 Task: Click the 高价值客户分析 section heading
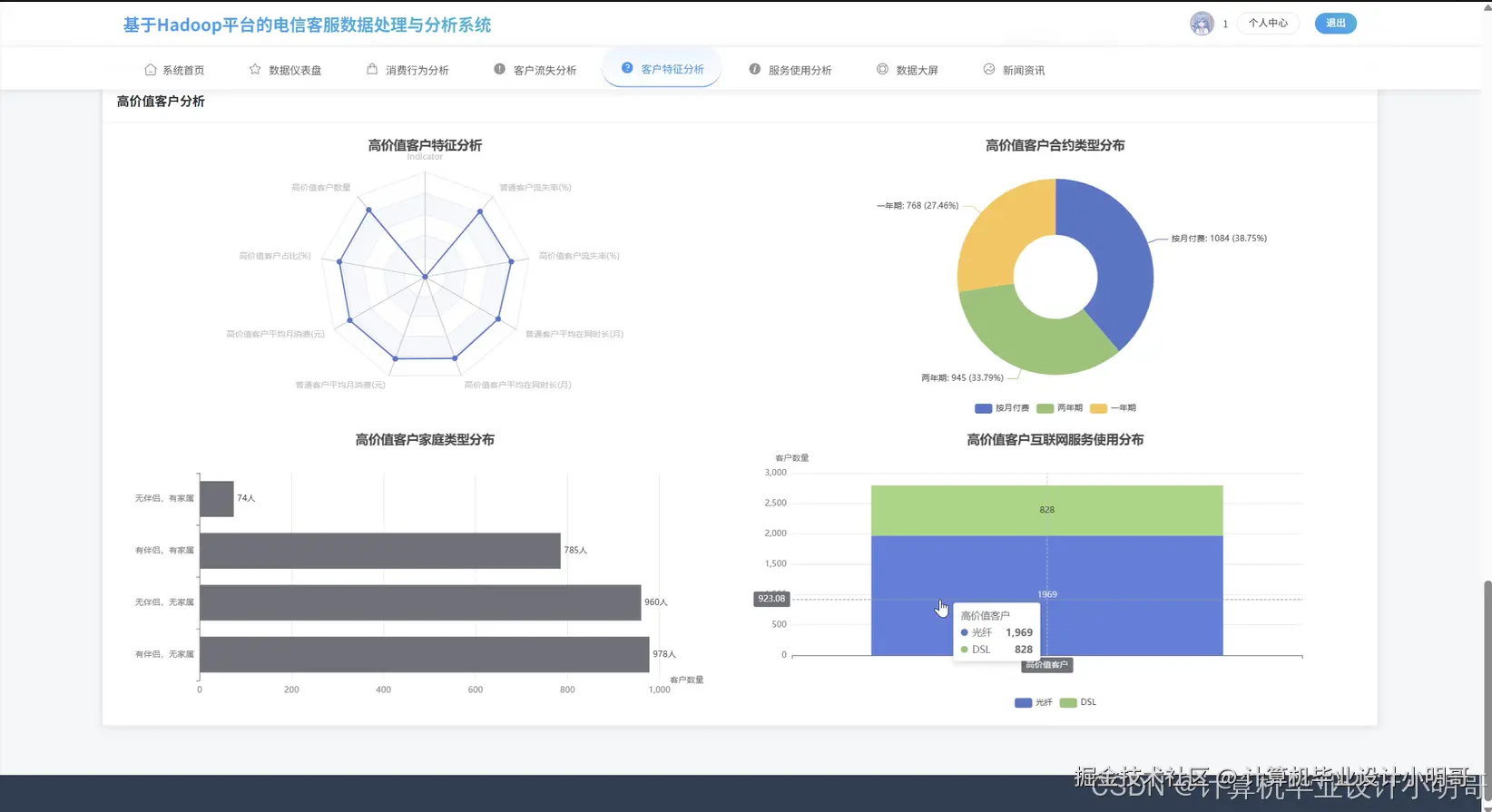161,102
